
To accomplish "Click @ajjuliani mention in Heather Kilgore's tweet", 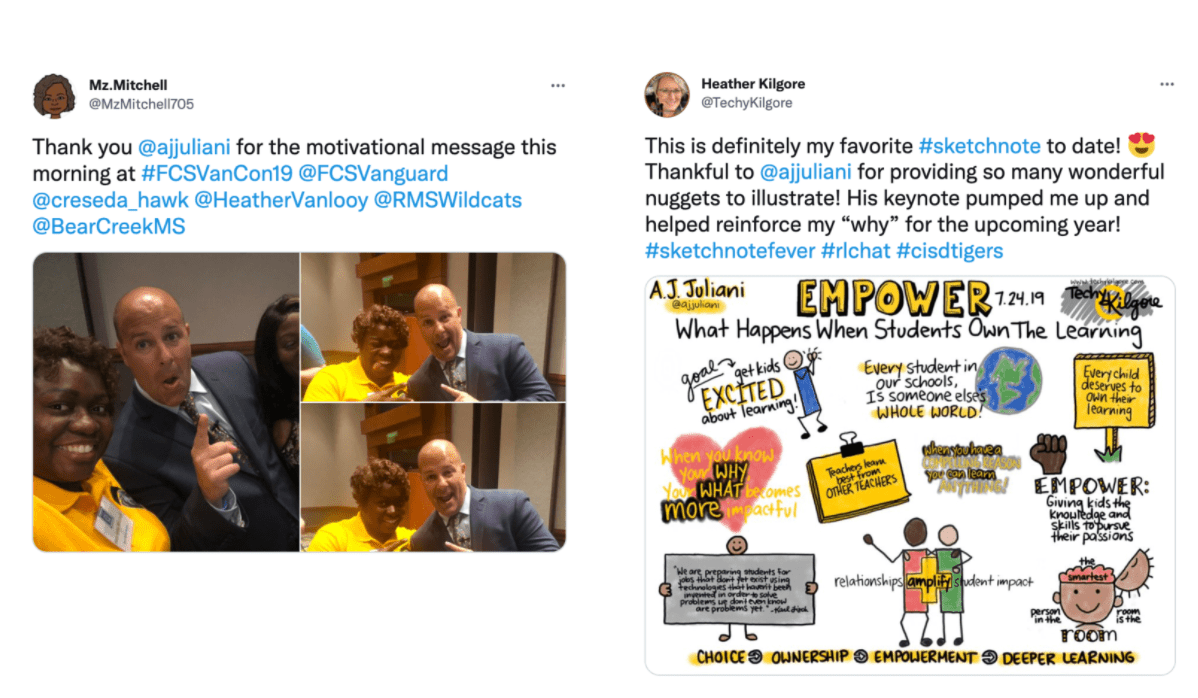I will [x=805, y=172].
